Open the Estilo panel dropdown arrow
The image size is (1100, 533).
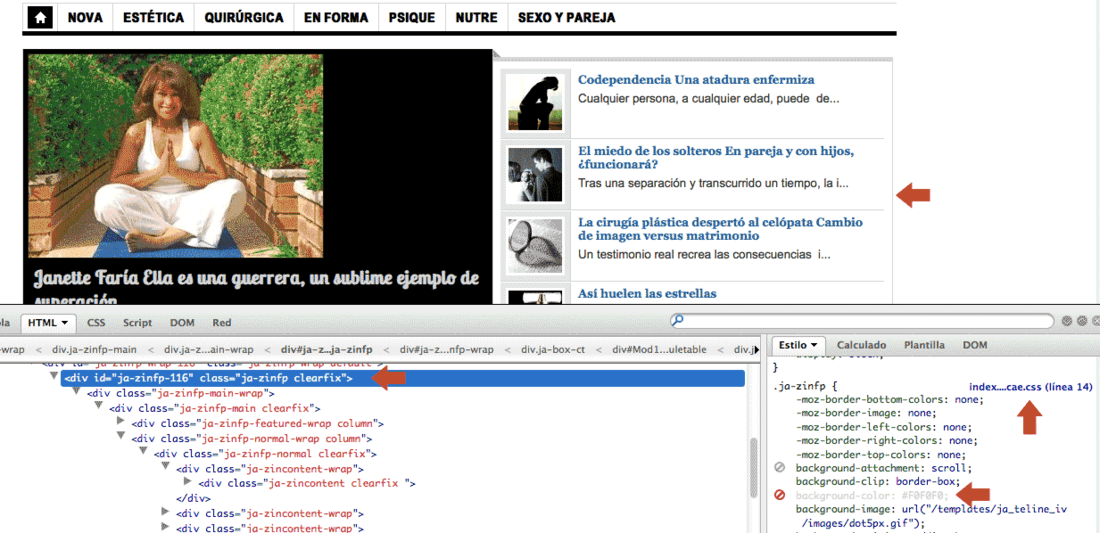tap(814, 345)
